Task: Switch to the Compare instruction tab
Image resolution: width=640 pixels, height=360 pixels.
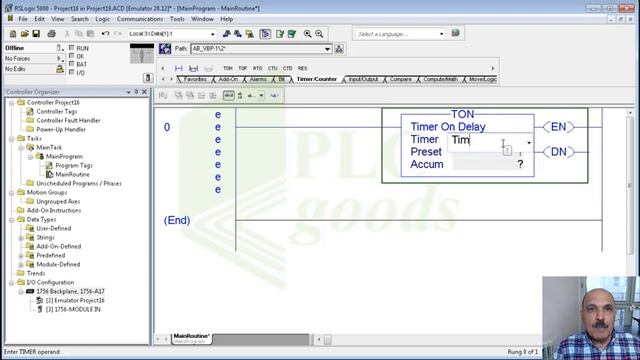Action: point(400,79)
